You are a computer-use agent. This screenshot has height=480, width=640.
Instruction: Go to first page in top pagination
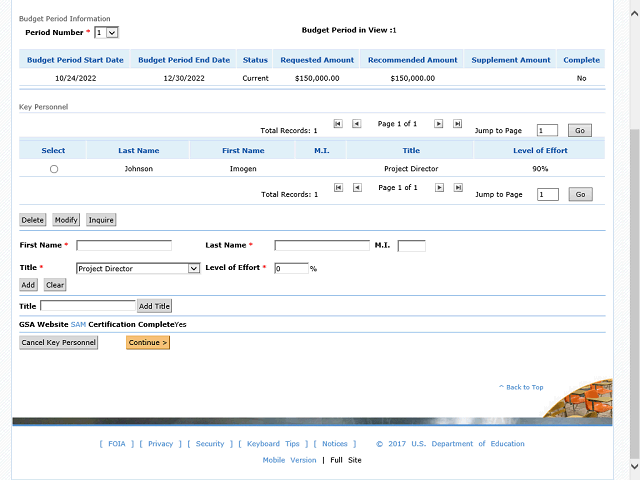[x=338, y=124]
